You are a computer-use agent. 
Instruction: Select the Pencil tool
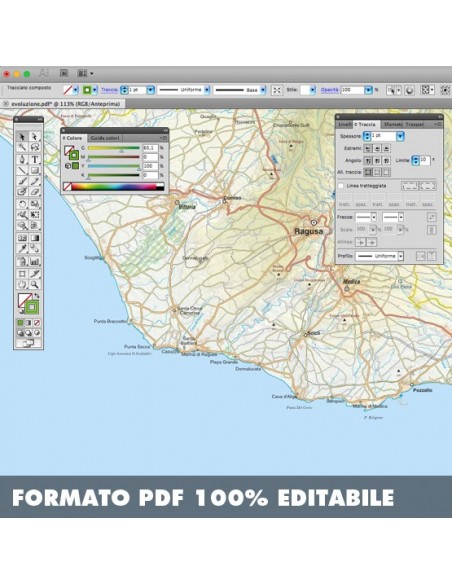(35, 181)
